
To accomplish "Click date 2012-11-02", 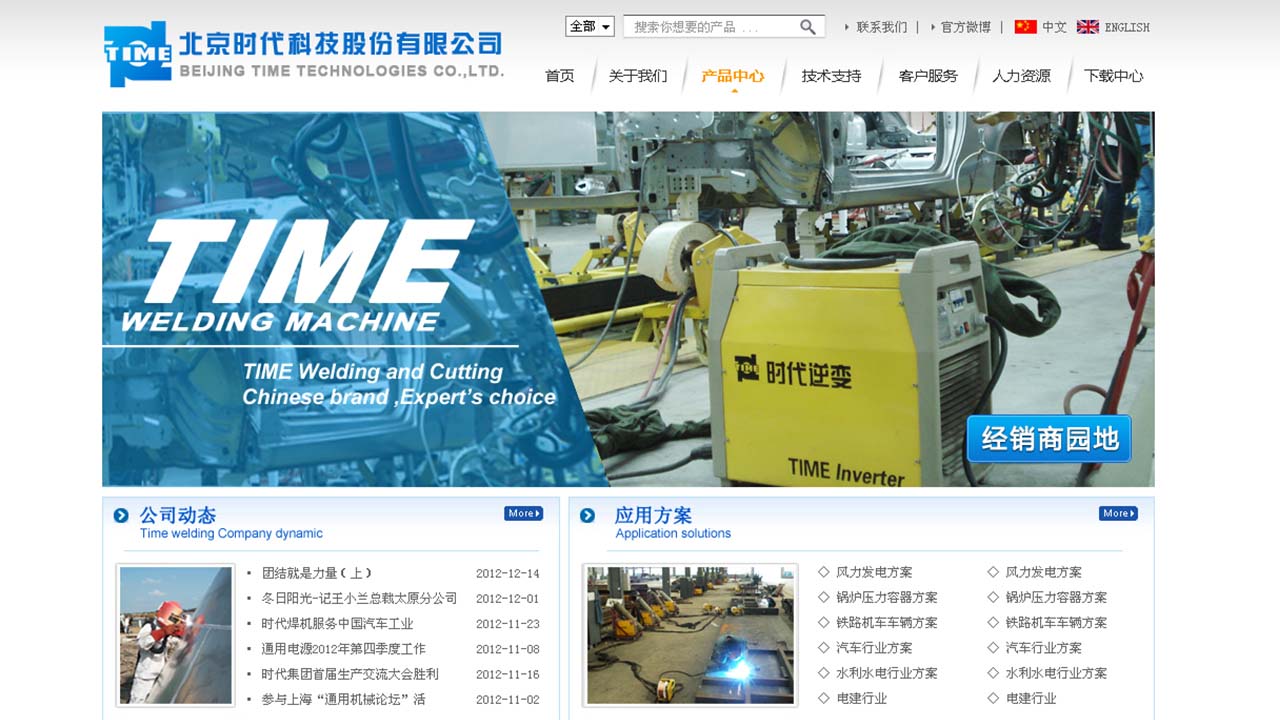I will click(x=507, y=700).
